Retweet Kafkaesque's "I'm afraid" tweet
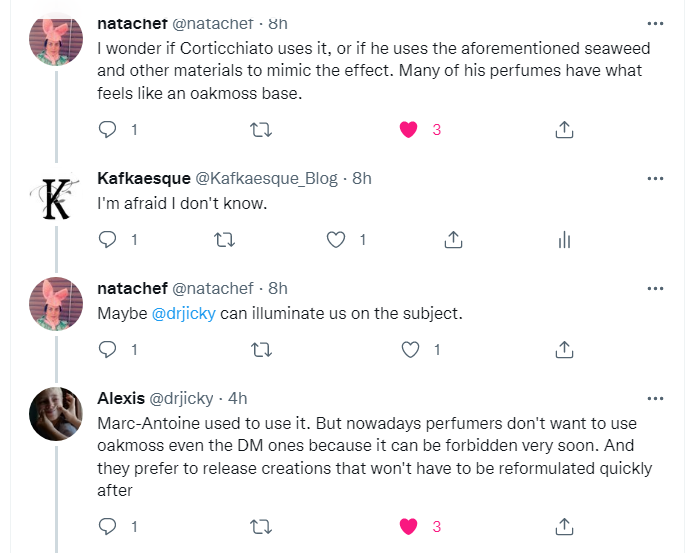This screenshot has height=553, width=691. pyautogui.click(x=225, y=239)
